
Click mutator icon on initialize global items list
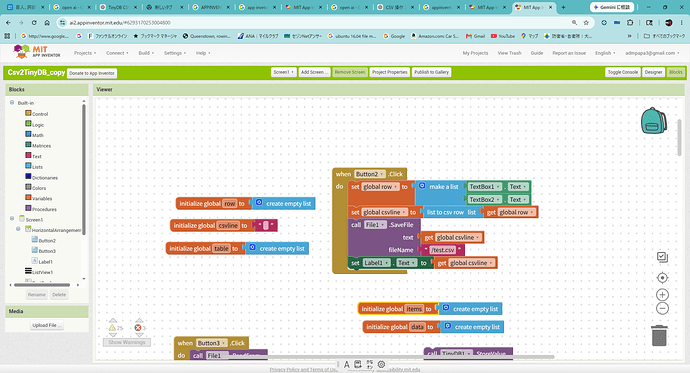[x=446, y=308]
